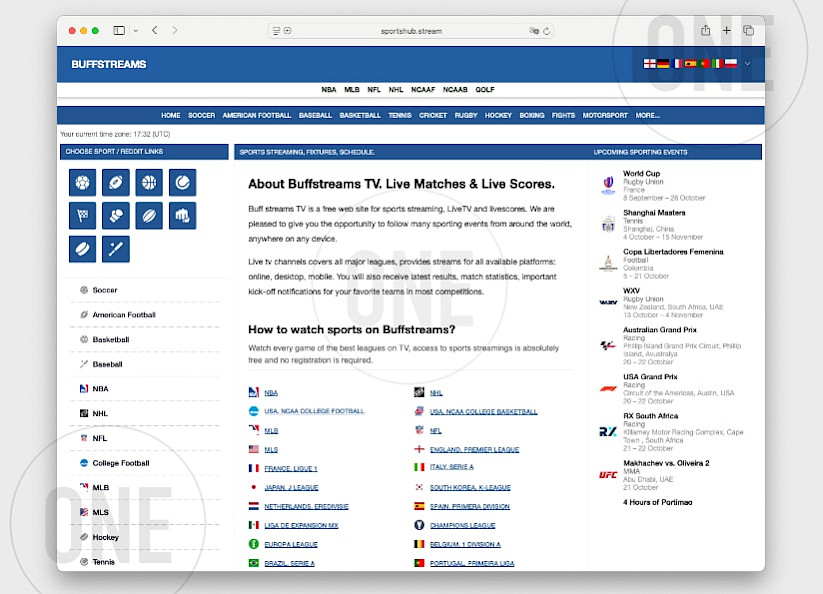The height and width of the screenshot is (594, 823).
Task: Select the Polish flag language
Action: 731,63
